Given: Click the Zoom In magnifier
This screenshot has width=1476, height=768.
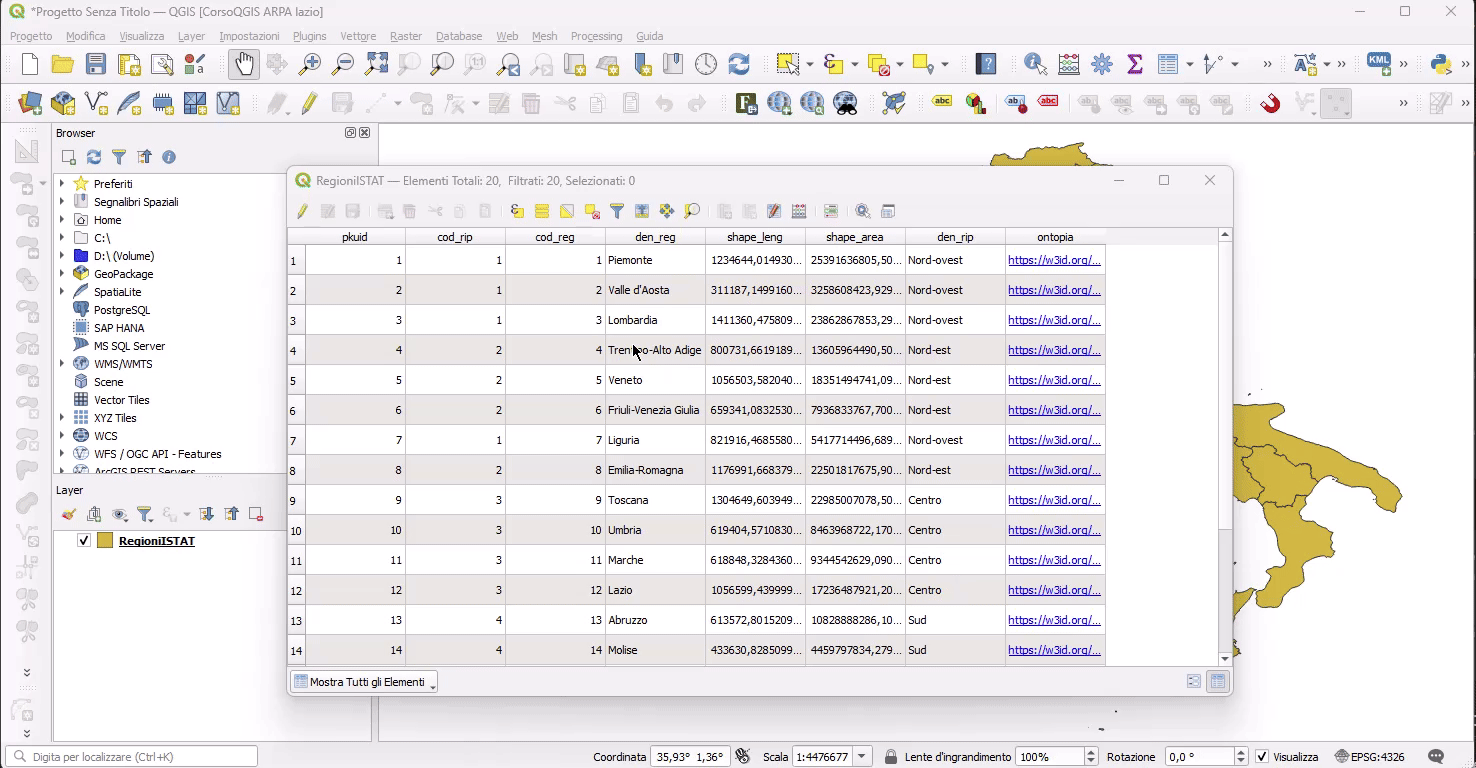Looking at the screenshot, I should tap(310, 65).
